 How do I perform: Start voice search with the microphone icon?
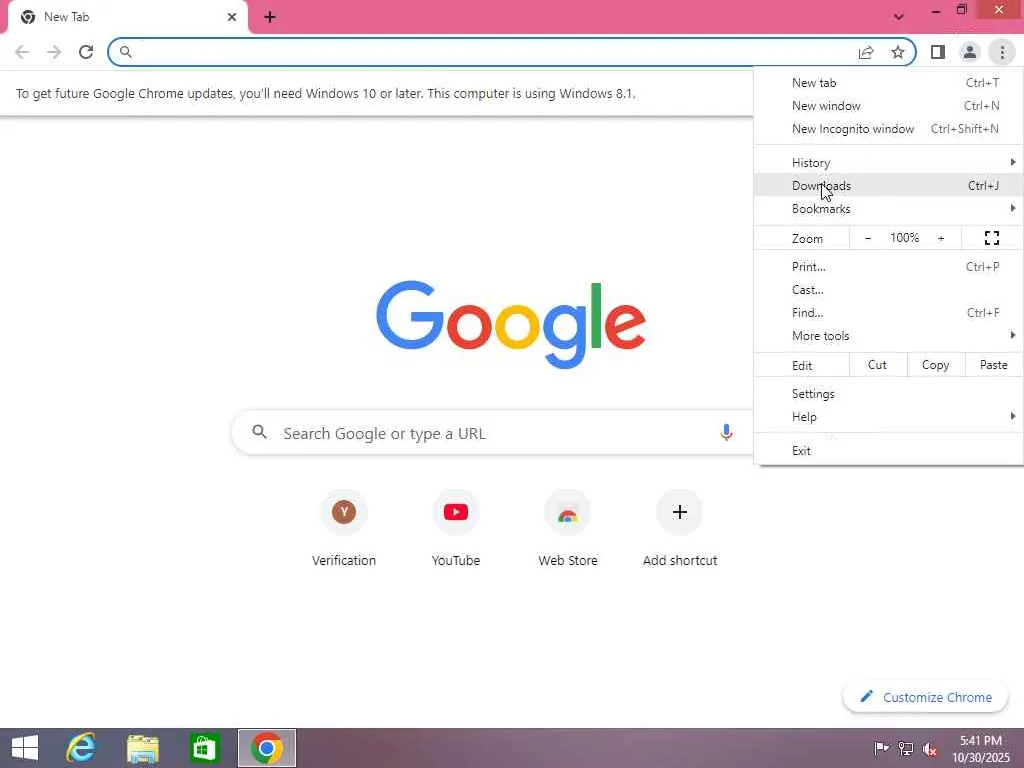[726, 432]
